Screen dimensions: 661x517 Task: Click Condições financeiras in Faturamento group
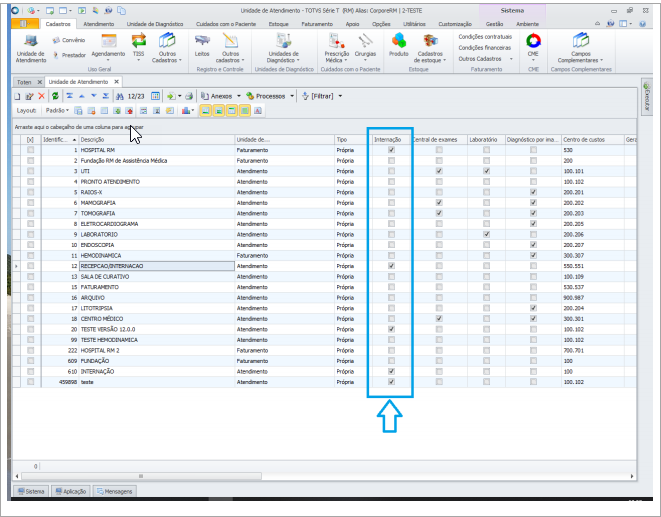click(485, 48)
